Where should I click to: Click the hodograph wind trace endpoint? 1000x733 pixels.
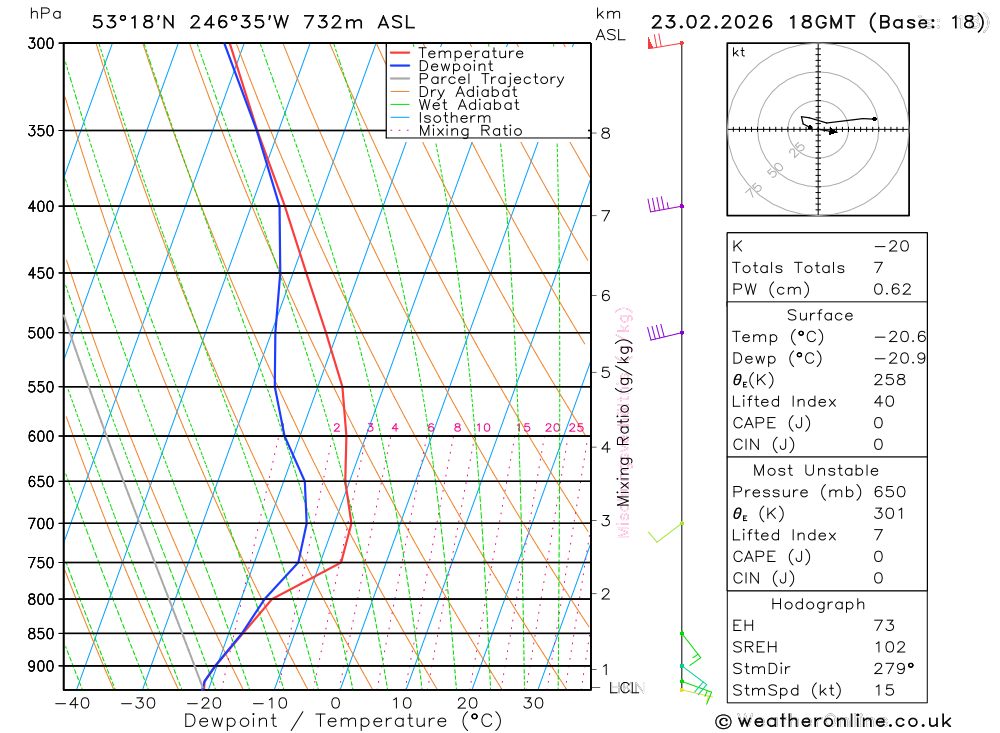[x=874, y=119]
